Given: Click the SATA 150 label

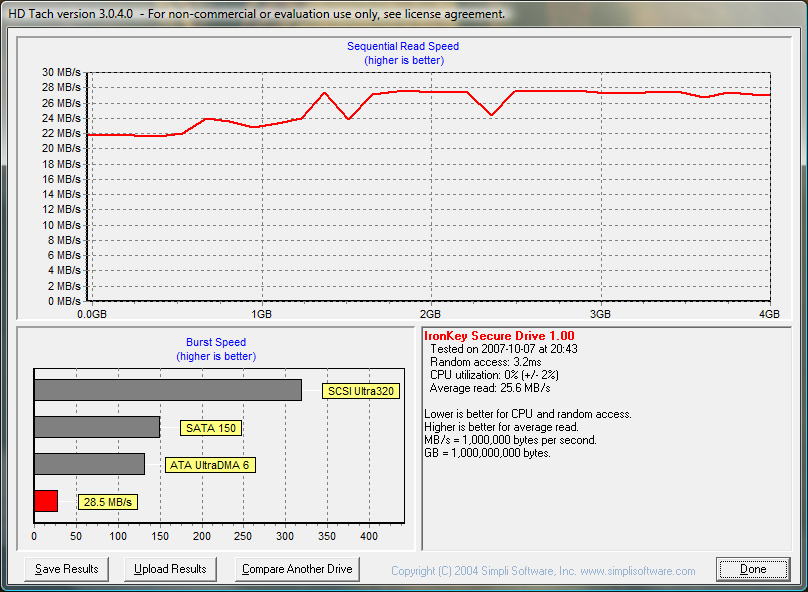Looking at the screenshot, I should coord(211,428).
